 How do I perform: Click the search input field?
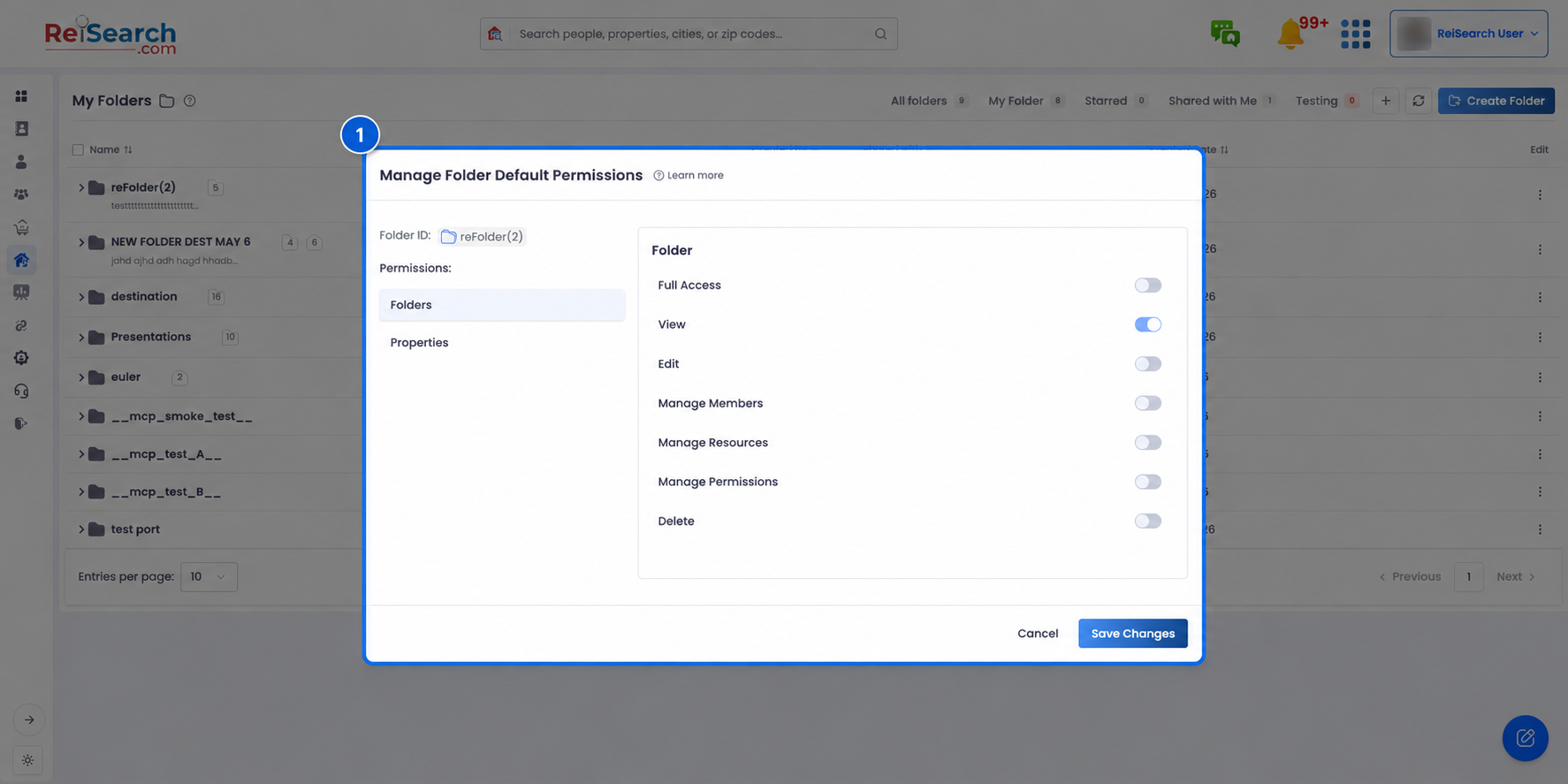pyautogui.click(x=689, y=34)
